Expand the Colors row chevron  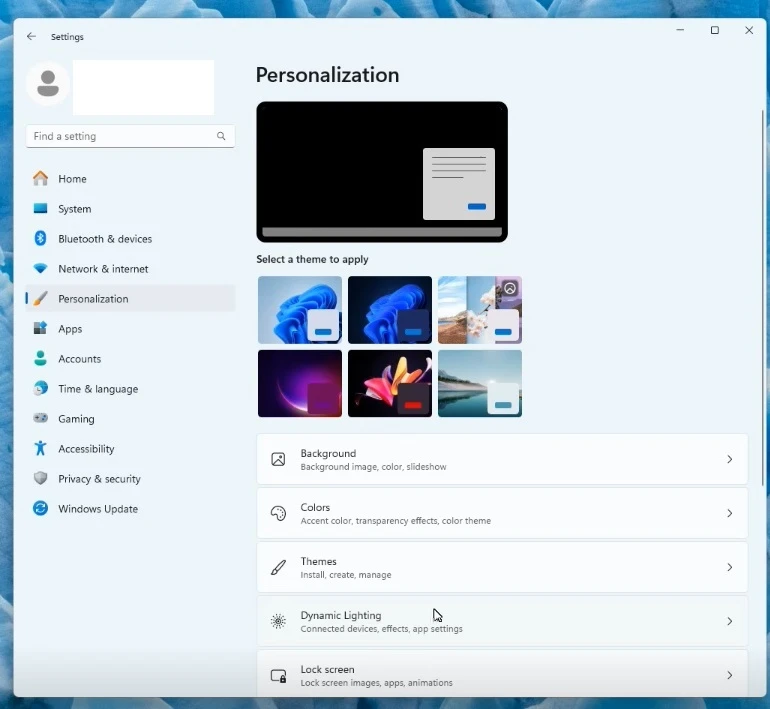pos(729,514)
